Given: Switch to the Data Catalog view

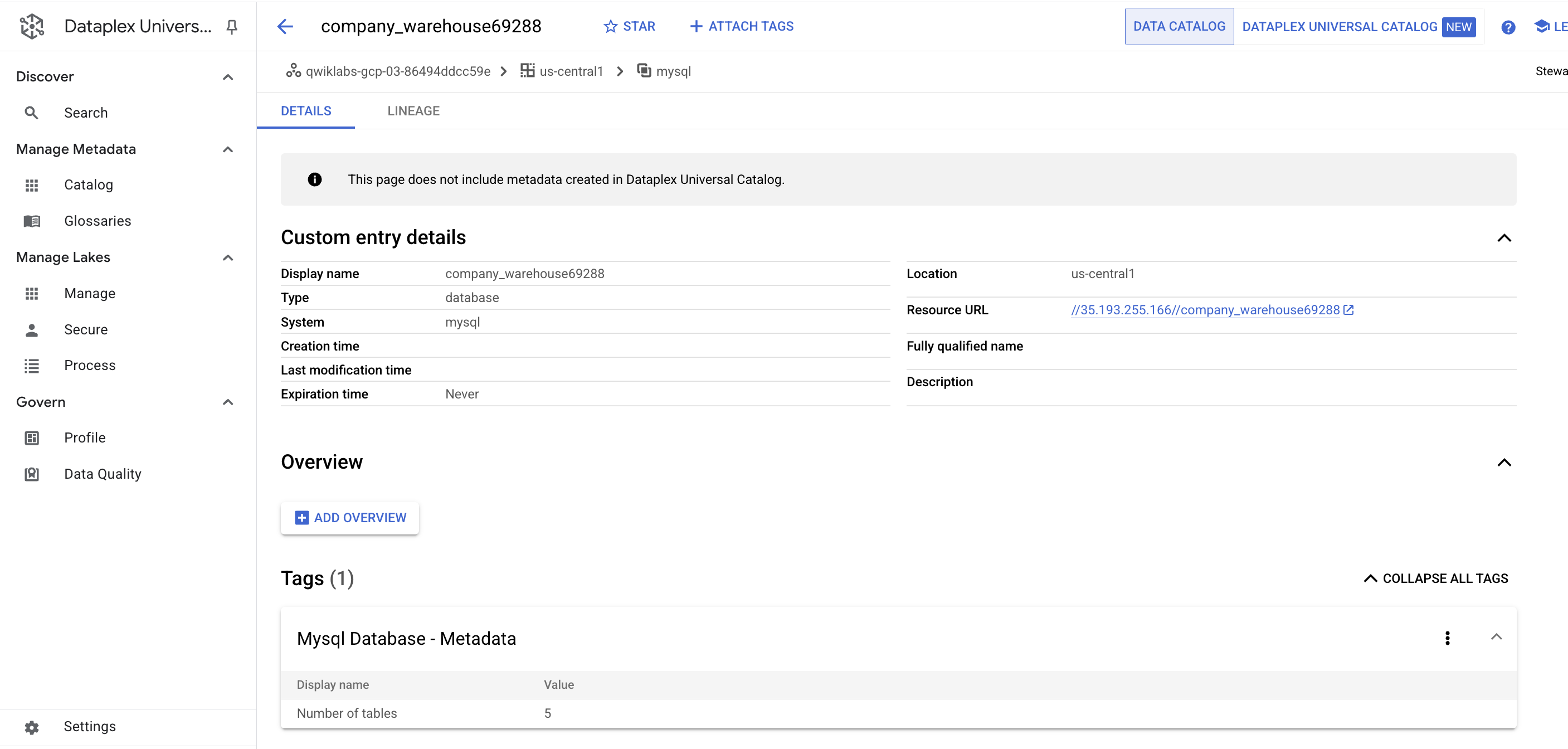Looking at the screenshot, I should [1179, 26].
